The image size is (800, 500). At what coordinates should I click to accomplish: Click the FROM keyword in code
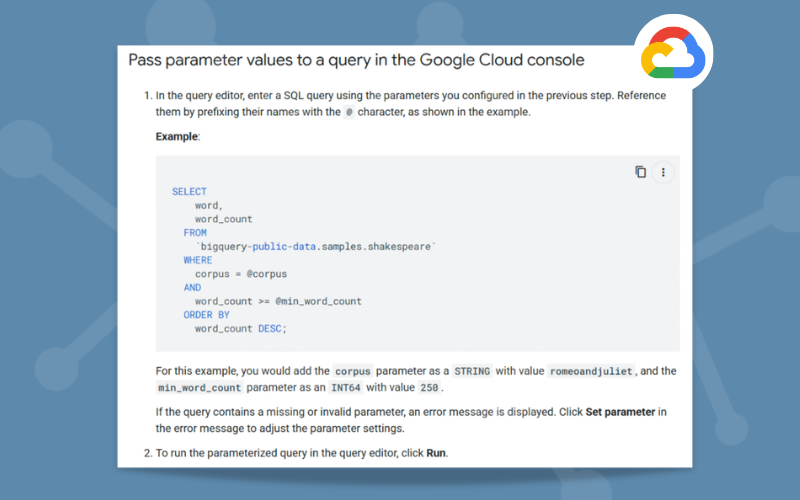point(195,233)
